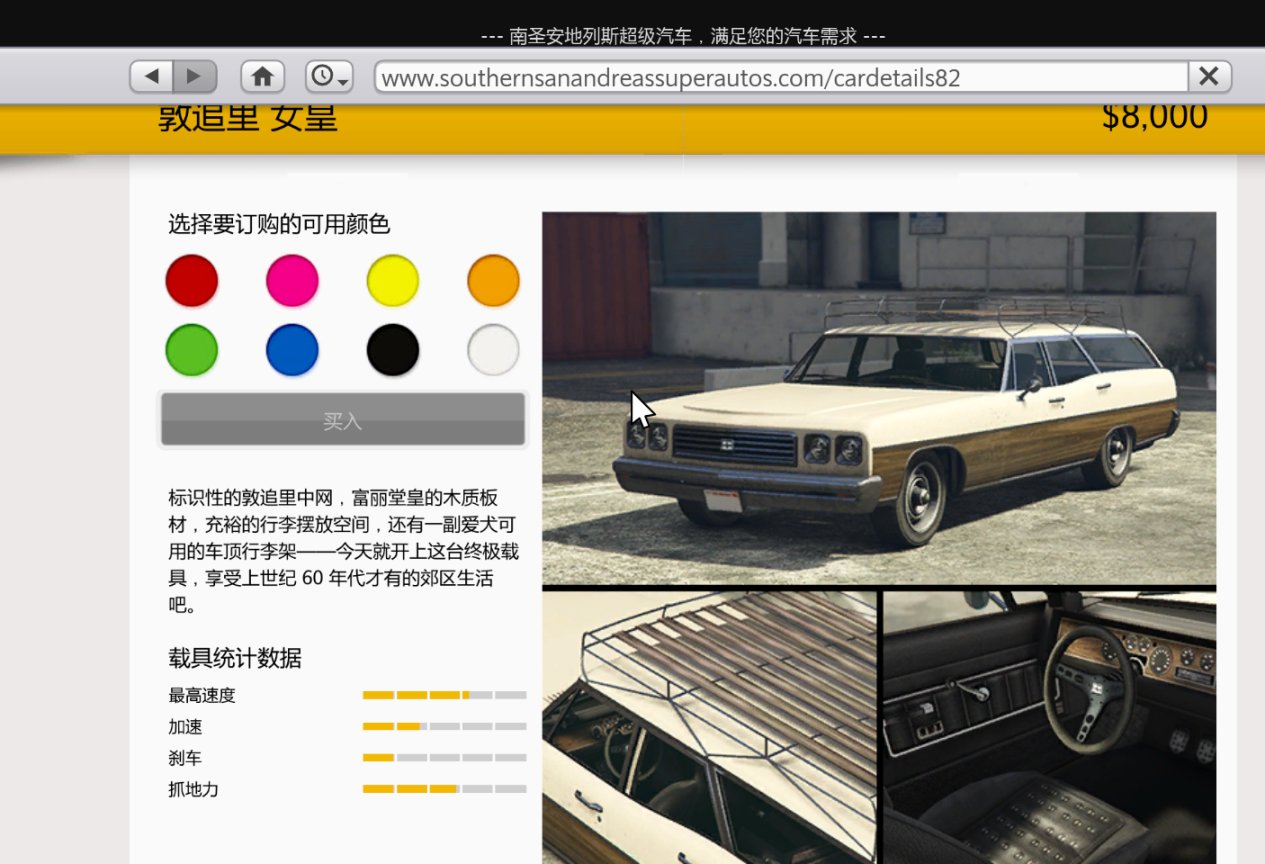Click the 刹车 stat bar
Image resolution: width=1265 pixels, height=864 pixels.
click(x=444, y=758)
